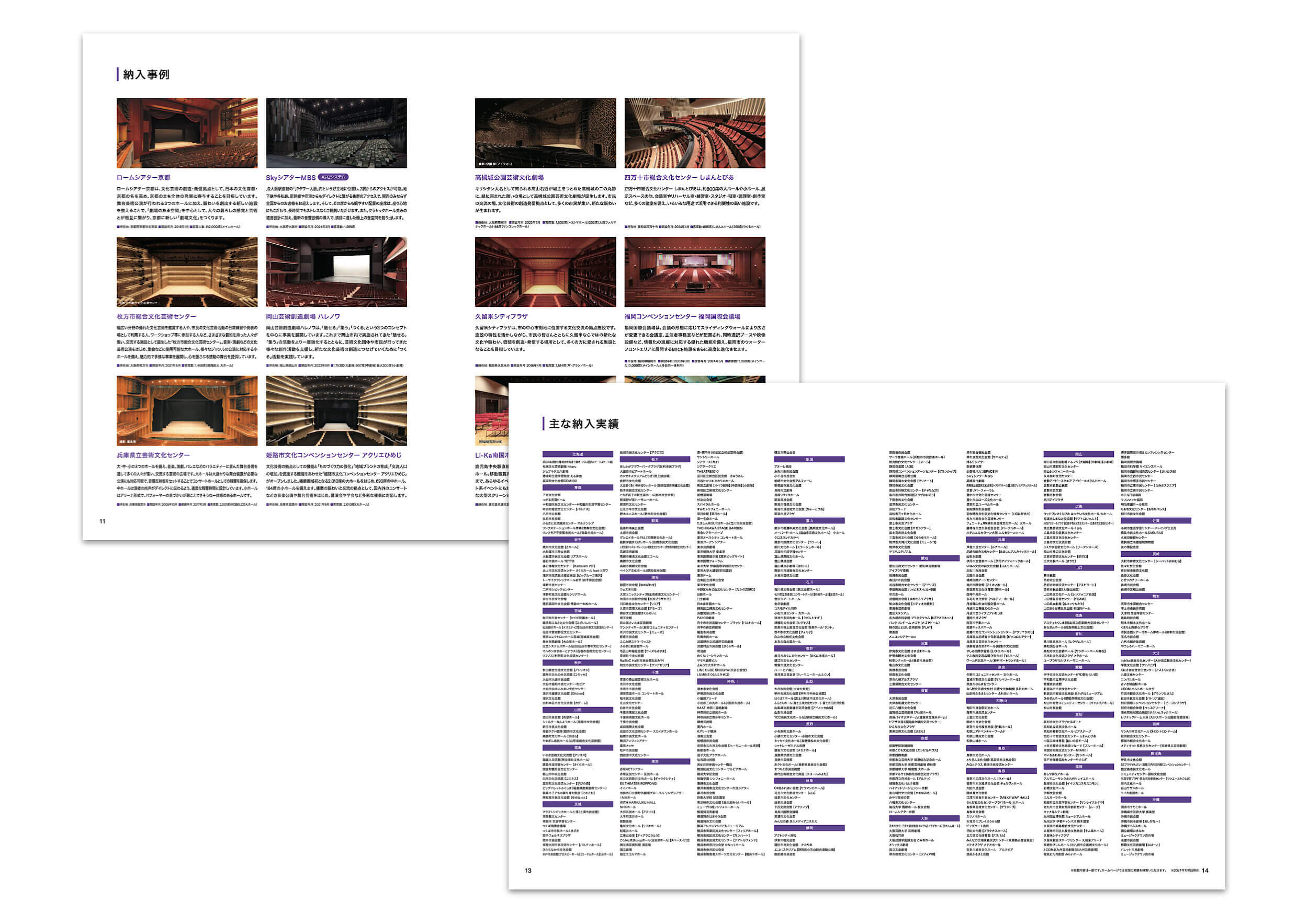Click the ロームシアター京都 hall photo
Viewport: 1308px width, 924px height.
(x=187, y=133)
